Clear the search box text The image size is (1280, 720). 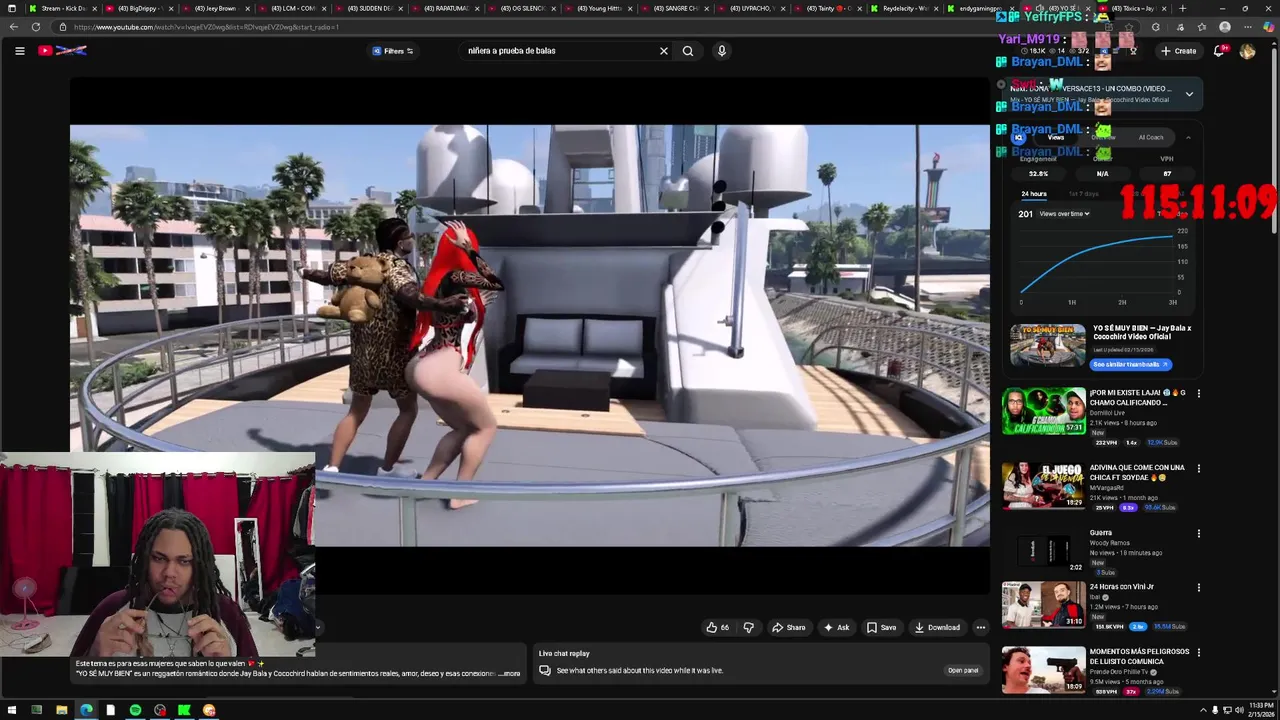click(x=663, y=51)
